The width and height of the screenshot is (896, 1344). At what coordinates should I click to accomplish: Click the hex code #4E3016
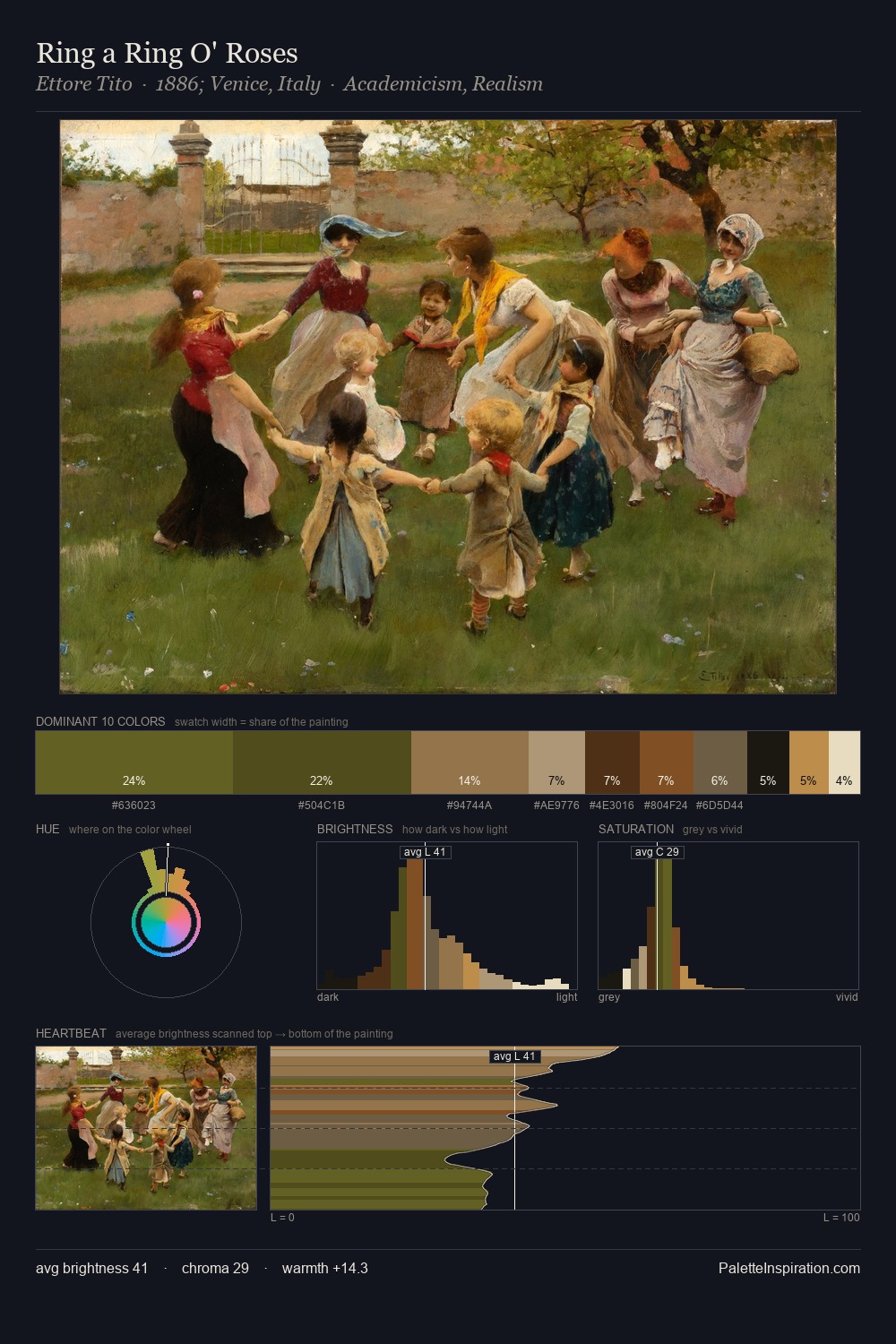point(612,806)
